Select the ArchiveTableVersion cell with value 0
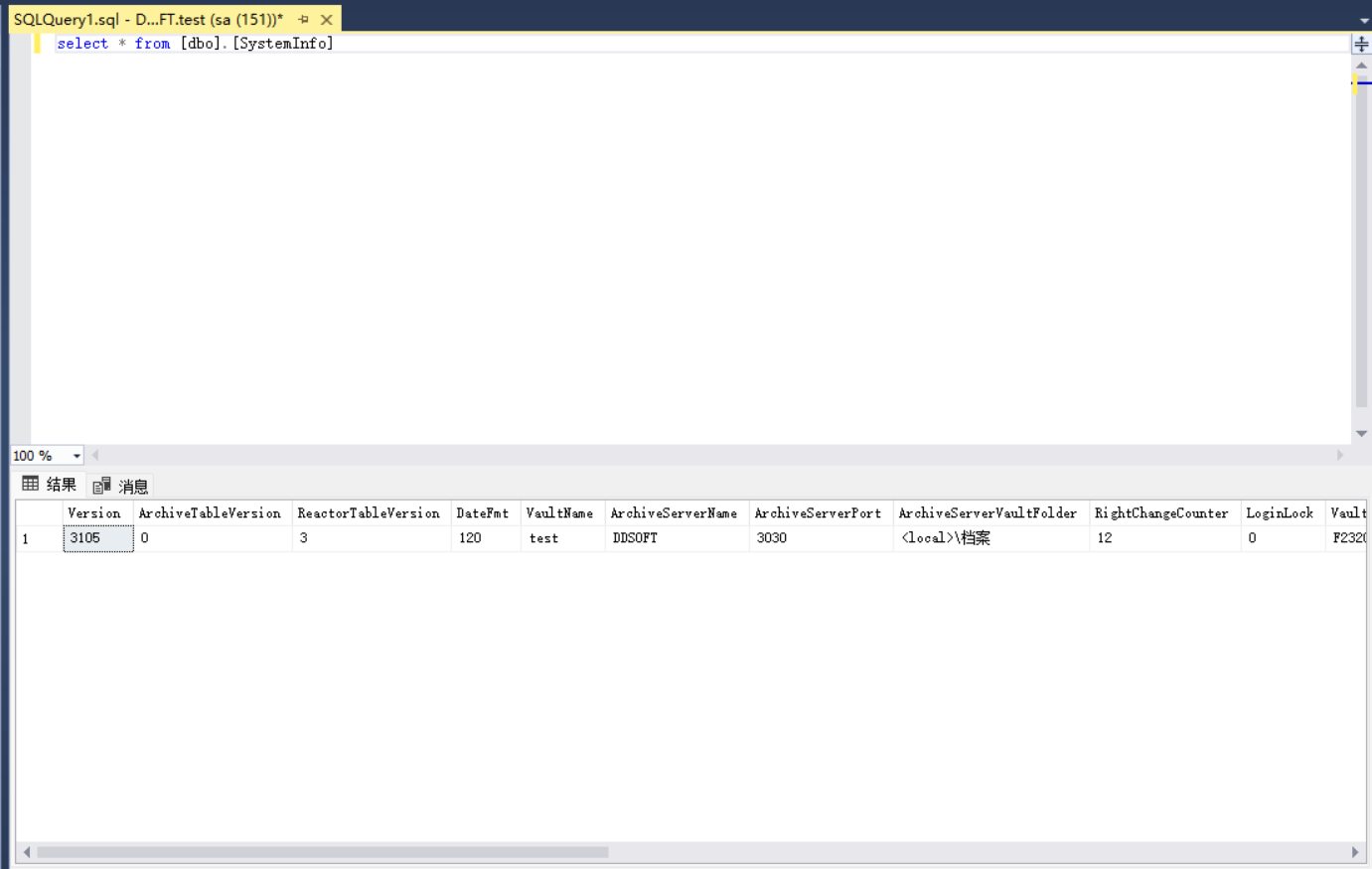Viewport: 1372px width, 869px height. (213, 538)
